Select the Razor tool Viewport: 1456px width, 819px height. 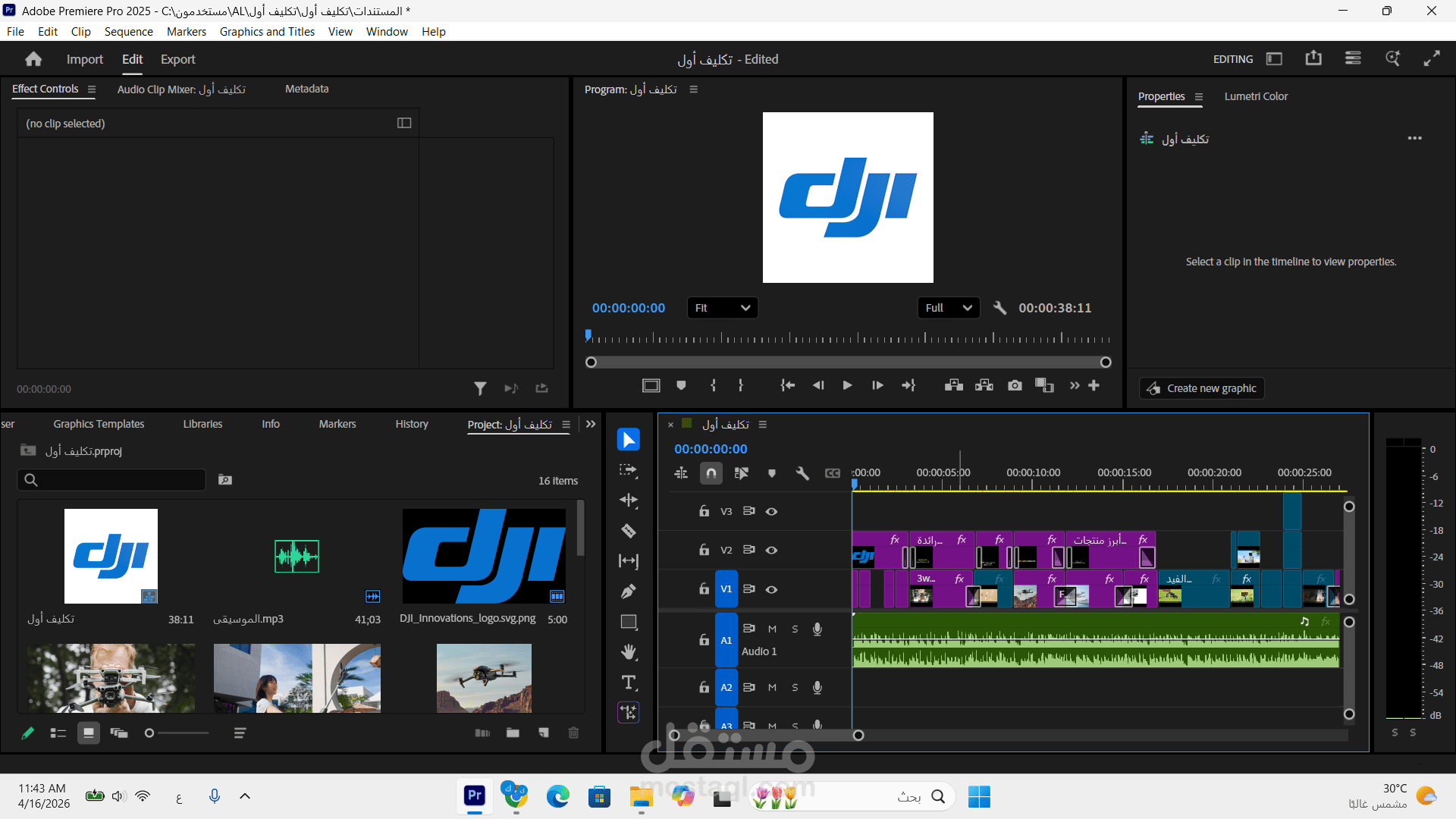629,531
